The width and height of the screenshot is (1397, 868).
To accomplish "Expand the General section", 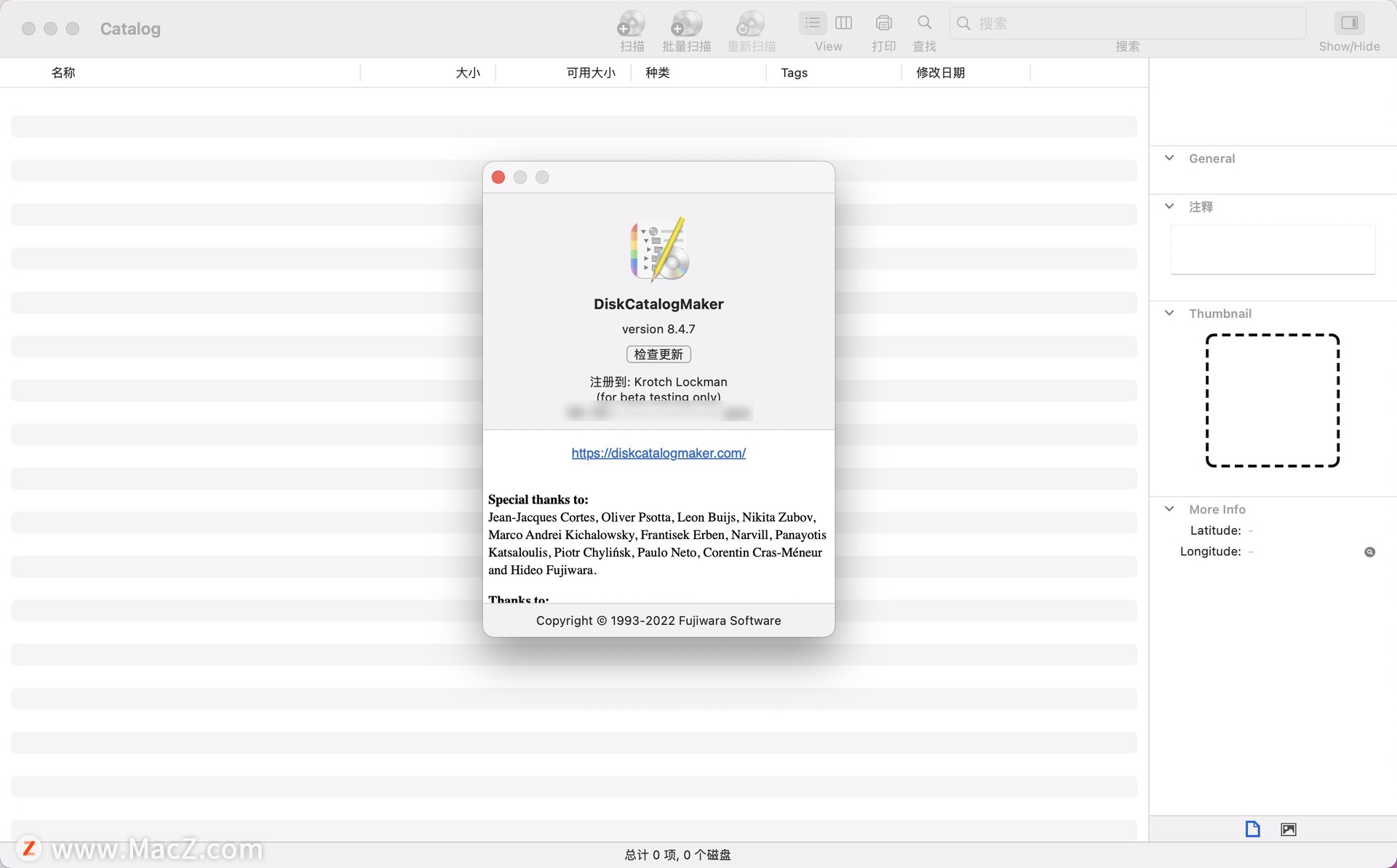I will tap(1170, 158).
